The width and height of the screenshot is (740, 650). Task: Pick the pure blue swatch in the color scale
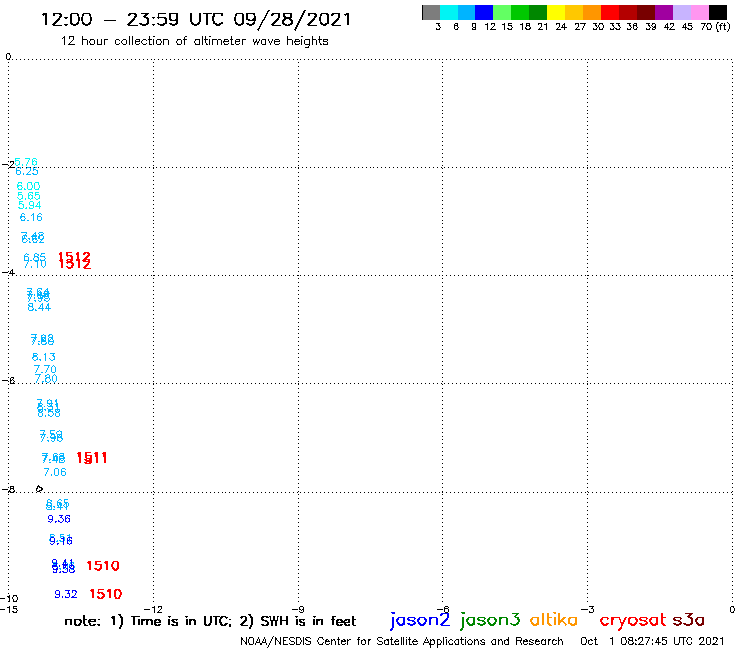tap(484, 12)
